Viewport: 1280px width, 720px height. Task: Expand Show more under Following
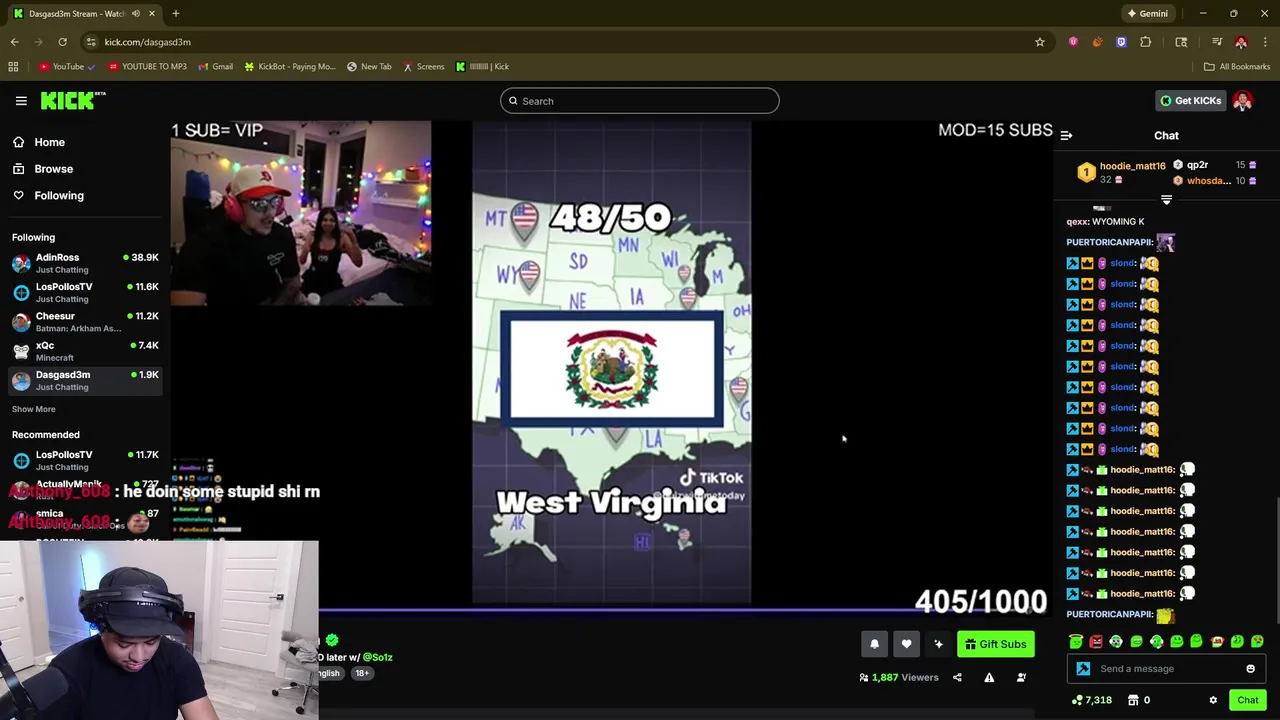pos(33,409)
